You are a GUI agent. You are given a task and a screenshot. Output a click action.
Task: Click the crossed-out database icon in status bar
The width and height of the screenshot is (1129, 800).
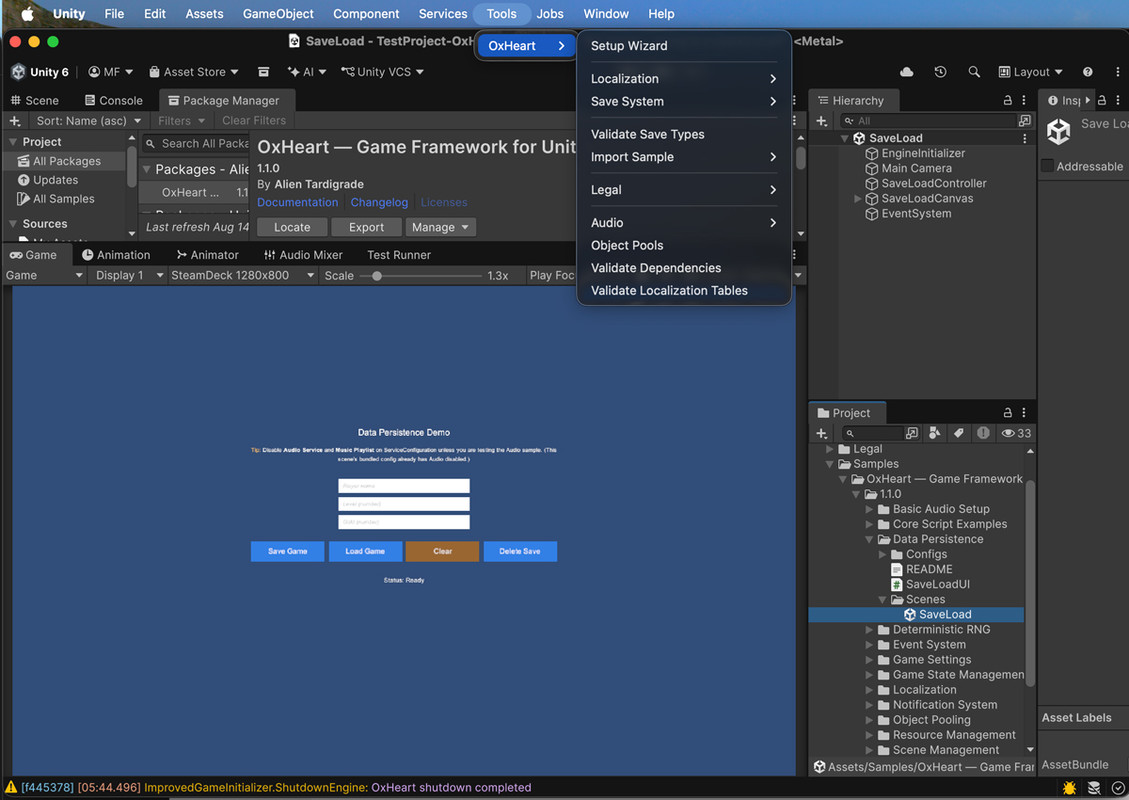click(x=1094, y=788)
